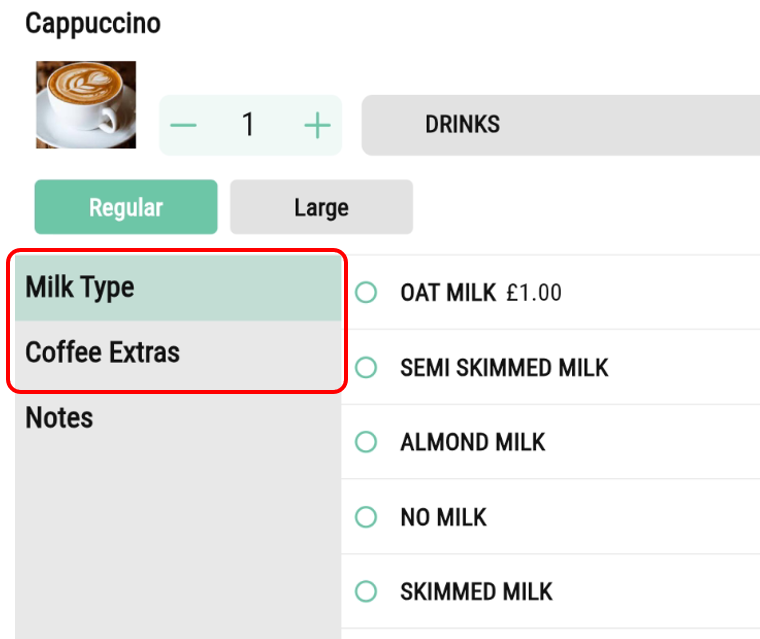Screen dimensions: 760x639
Task: Click the cappuccino cup thumbnail image
Action: point(86,105)
